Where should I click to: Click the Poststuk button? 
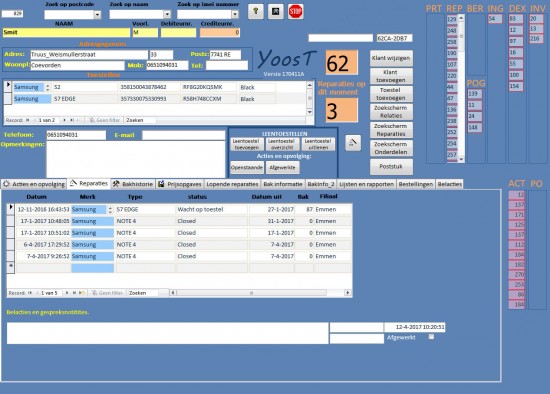(391, 166)
